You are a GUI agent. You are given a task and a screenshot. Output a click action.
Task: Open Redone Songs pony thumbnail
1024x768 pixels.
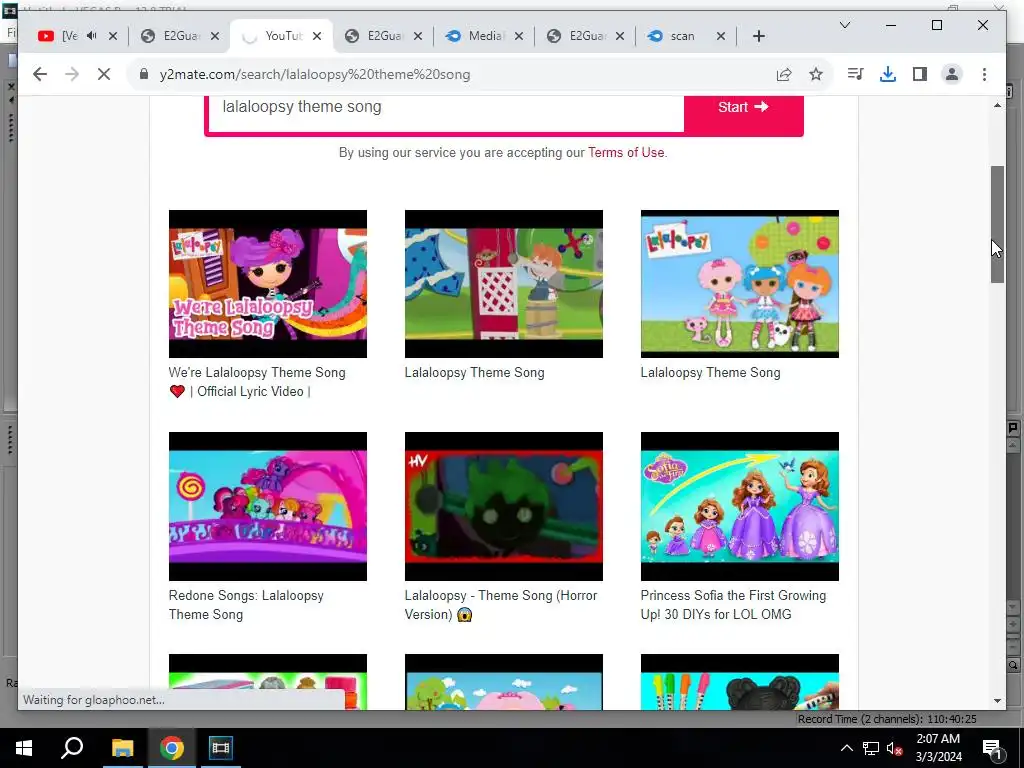(268, 506)
